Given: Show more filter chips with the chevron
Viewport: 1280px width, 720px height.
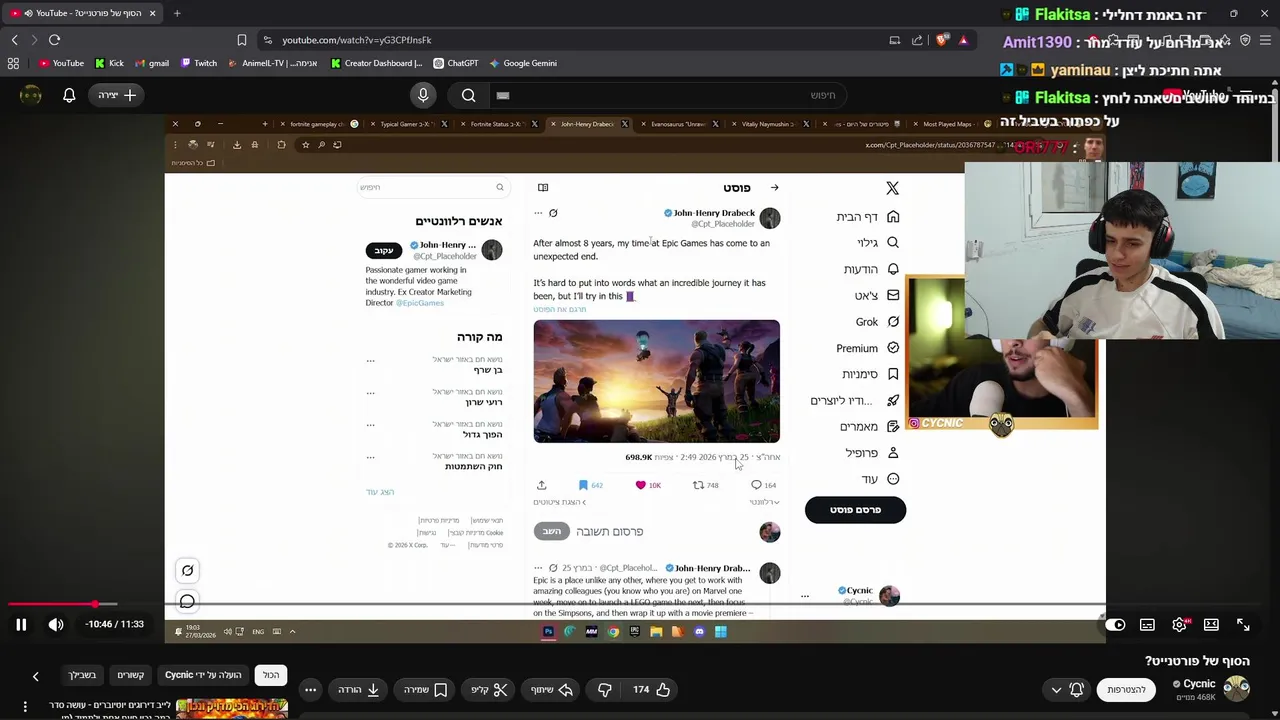Looking at the screenshot, I should (x=35, y=677).
